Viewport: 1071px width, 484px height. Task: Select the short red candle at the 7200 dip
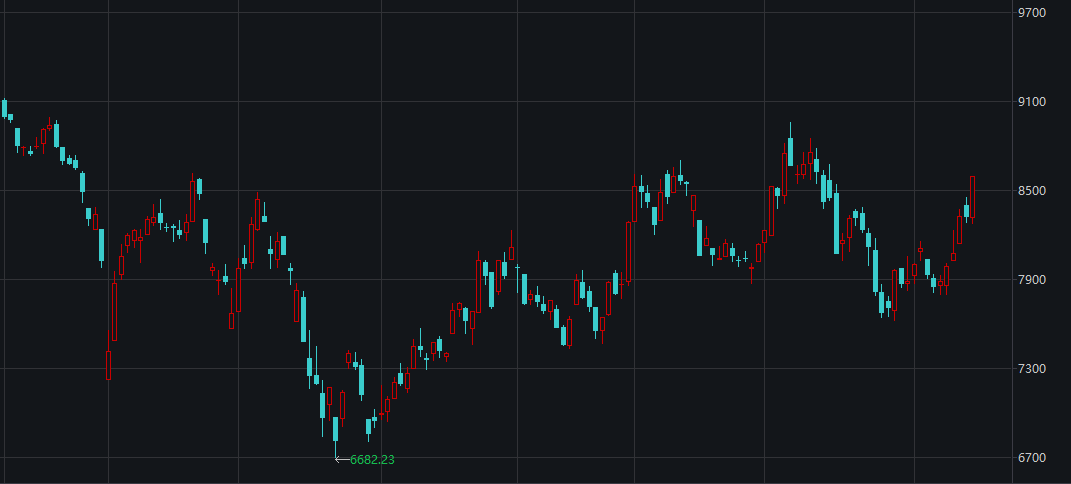click(108, 365)
